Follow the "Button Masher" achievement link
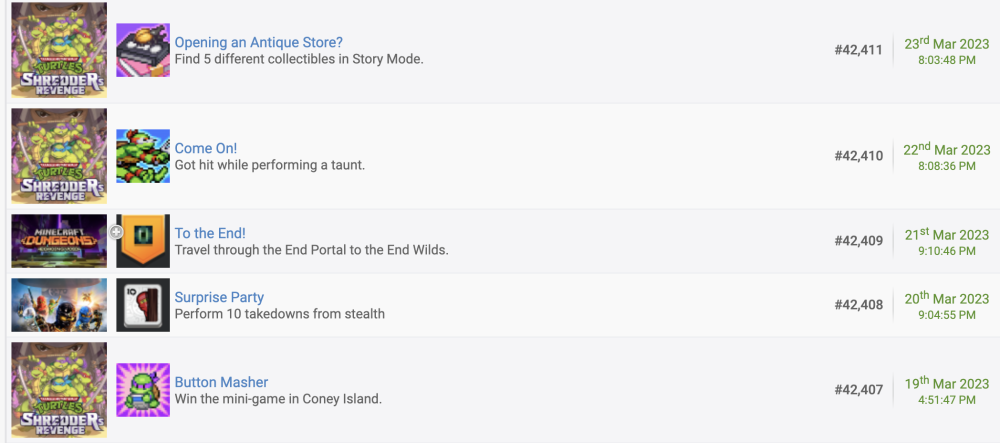This screenshot has width=1000, height=443. [221, 382]
